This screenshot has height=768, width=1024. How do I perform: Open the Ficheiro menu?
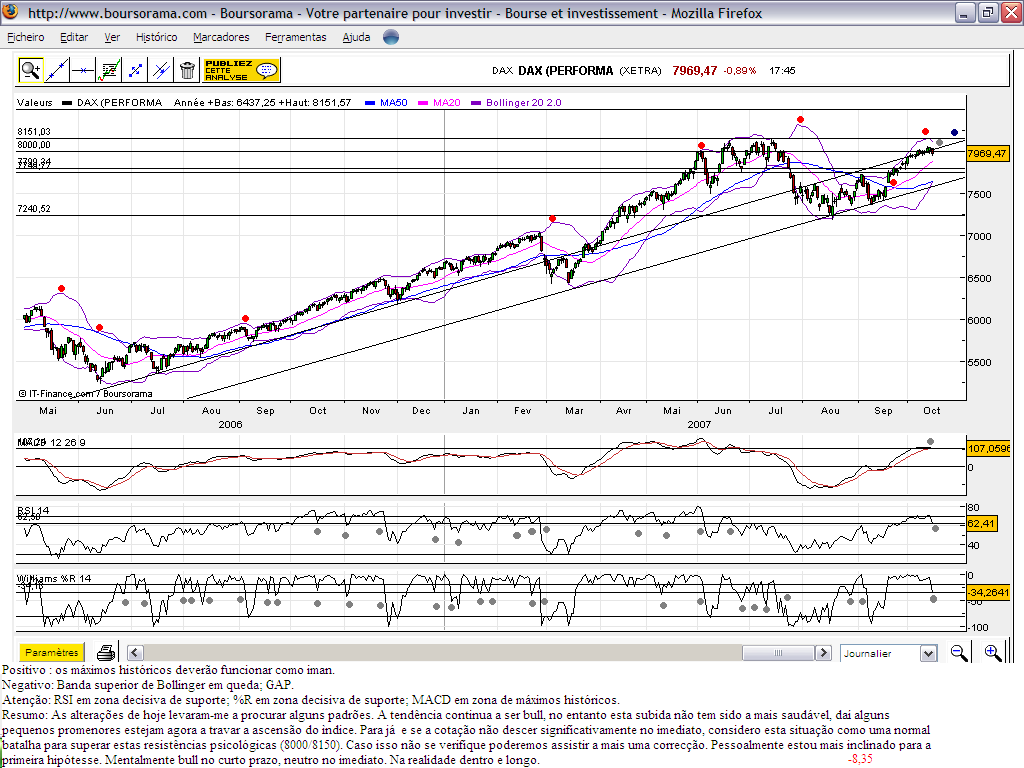click(25, 37)
